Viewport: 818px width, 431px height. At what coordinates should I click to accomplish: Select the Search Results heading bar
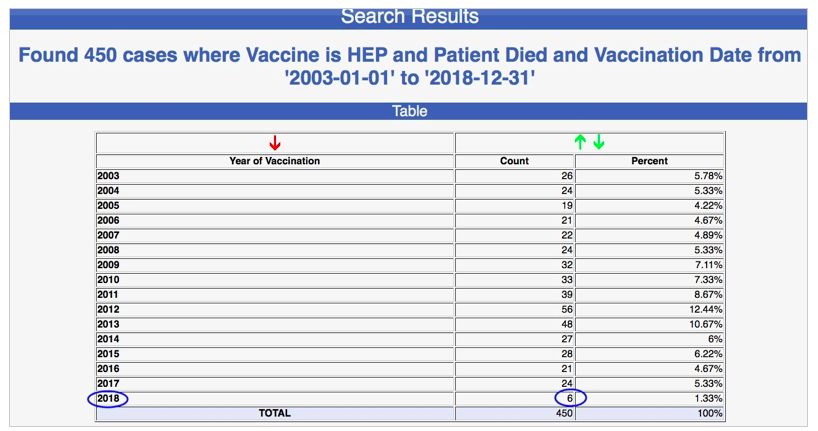coord(409,17)
